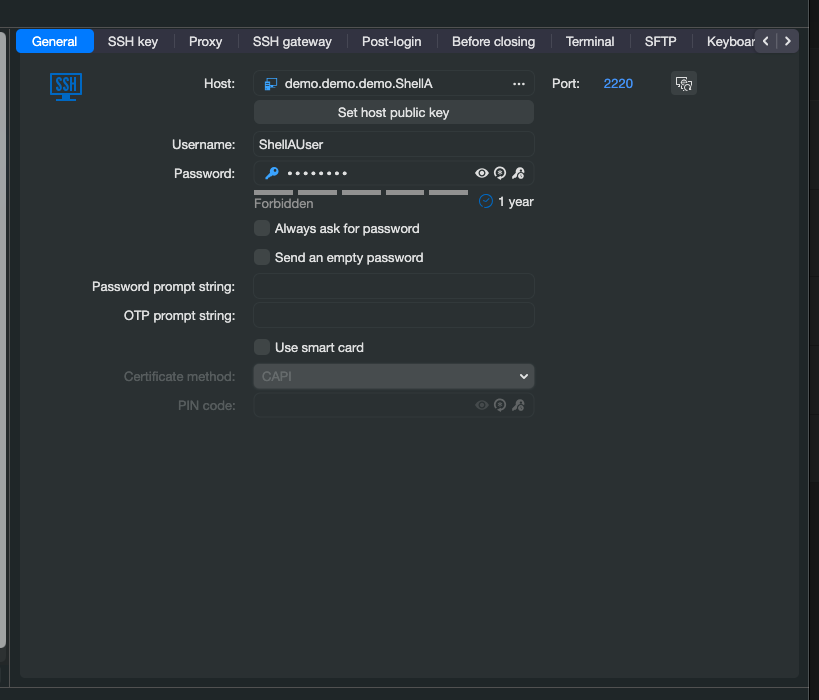Click the key icon in PIN code field
This screenshot has height=700, width=819.
(x=518, y=405)
